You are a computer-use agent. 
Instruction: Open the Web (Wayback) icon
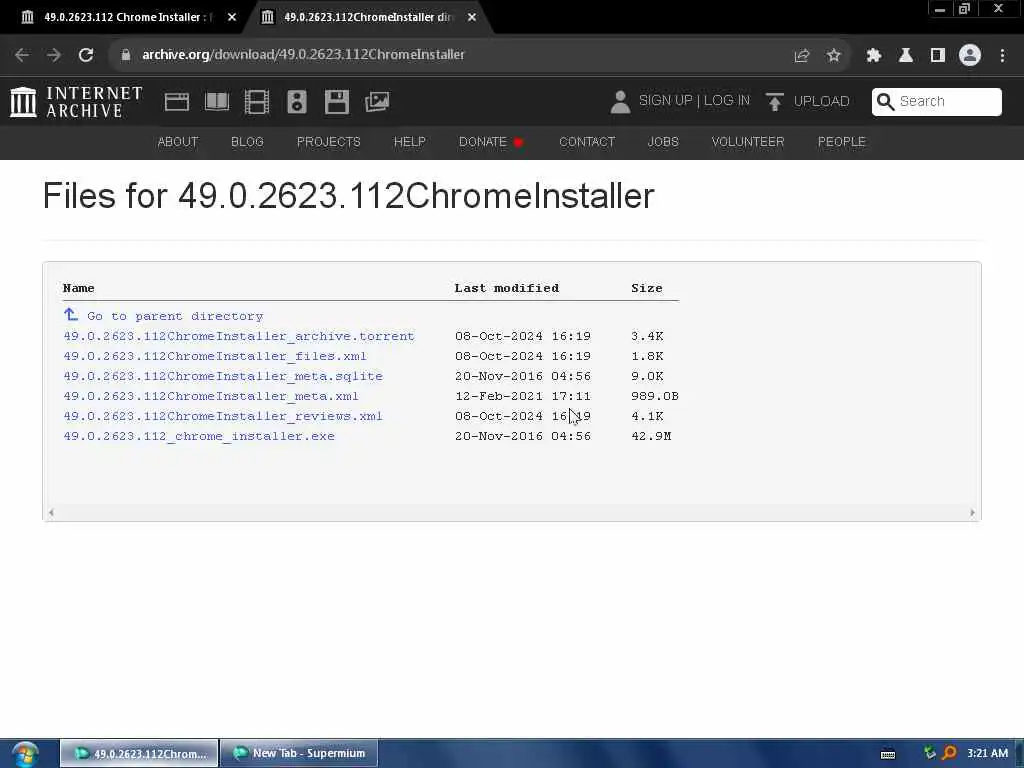(x=176, y=102)
